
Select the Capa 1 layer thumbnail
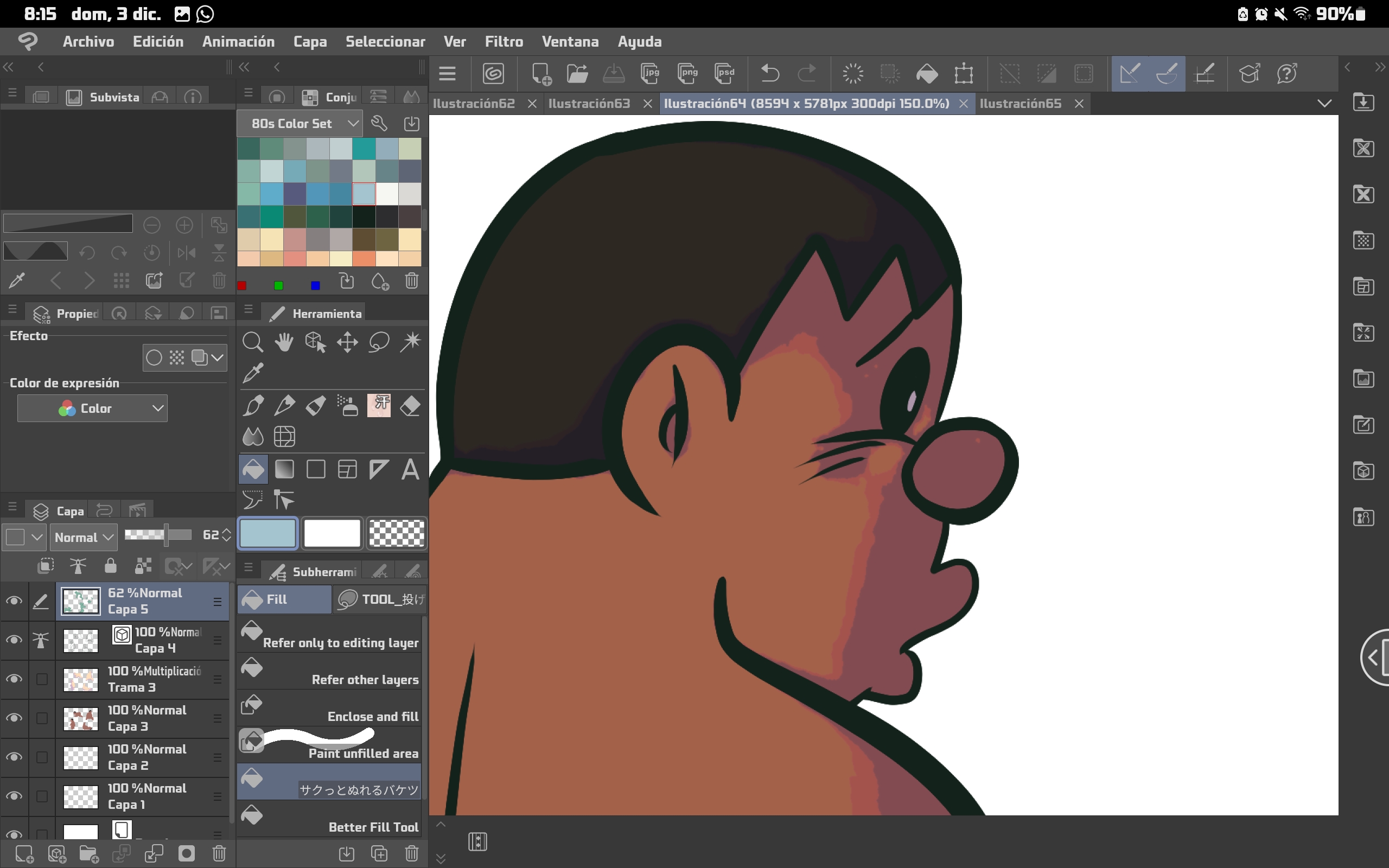(80, 796)
